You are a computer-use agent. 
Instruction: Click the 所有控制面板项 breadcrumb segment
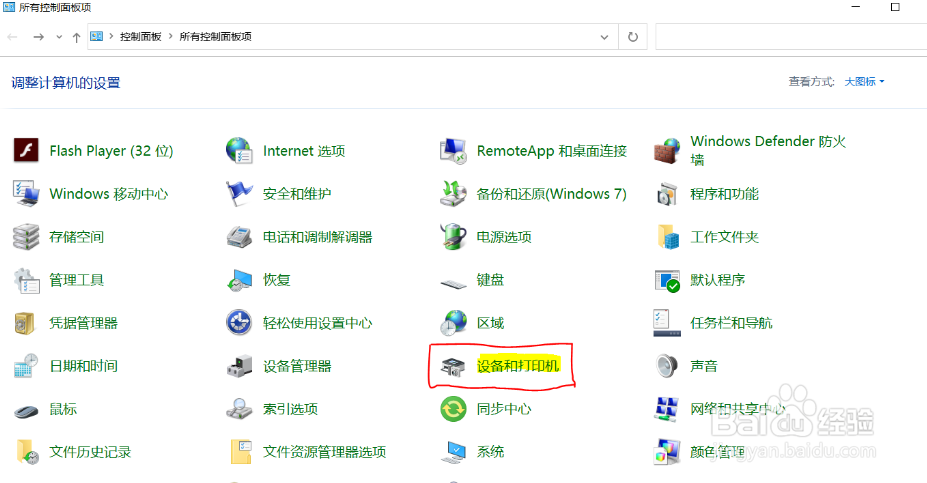215,37
